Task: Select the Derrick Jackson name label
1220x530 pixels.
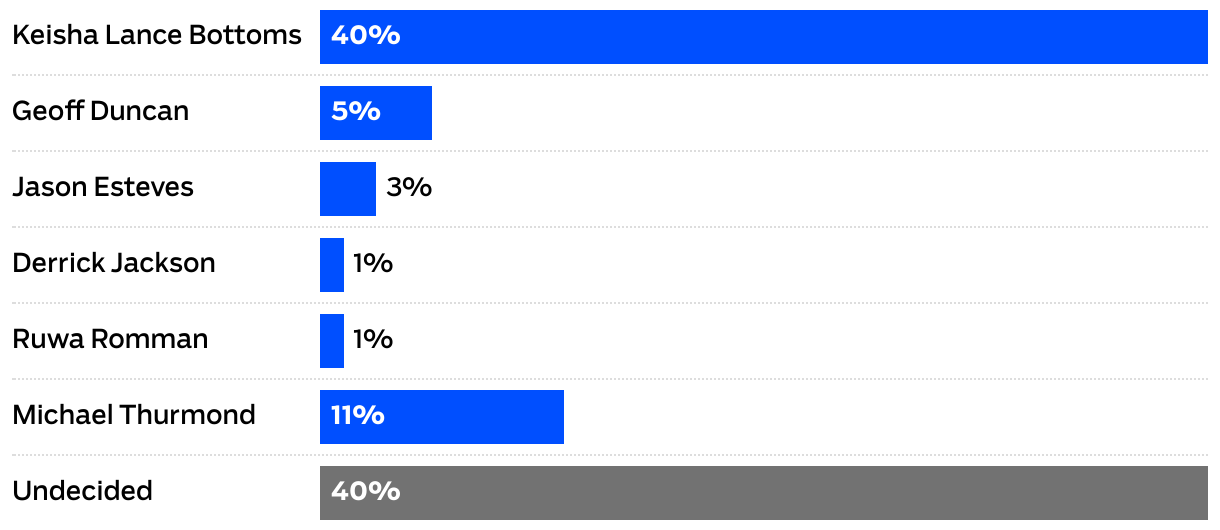Action: pyautogui.click(x=113, y=263)
